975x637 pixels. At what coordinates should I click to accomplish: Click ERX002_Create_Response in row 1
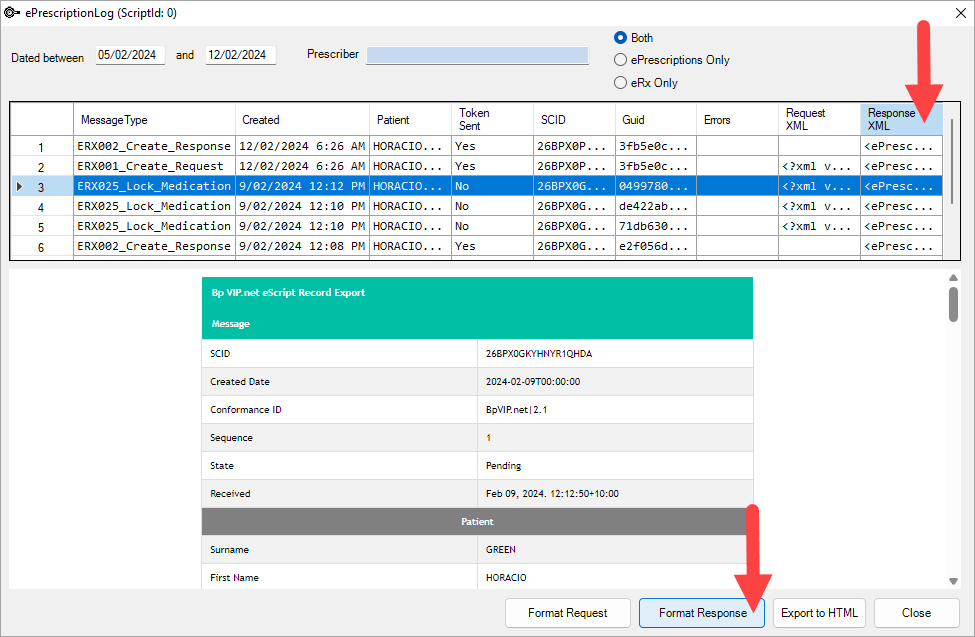154,147
